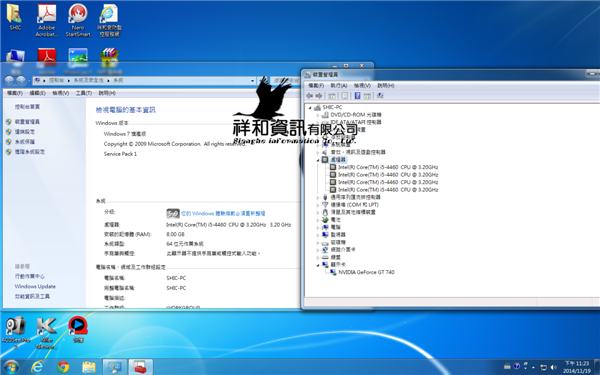Click Back button in System window
This screenshot has width=600, height=375.
pyautogui.click(x=10, y=81)
